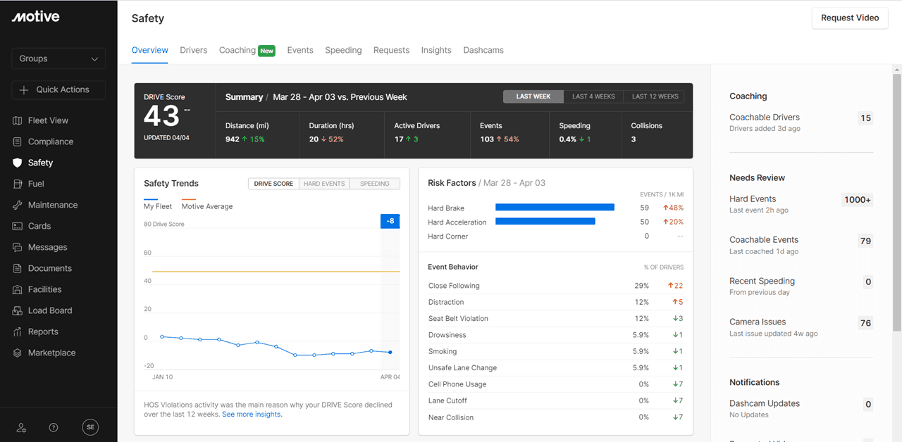Image resolution: width=902 pixels, height=442 pixels.
Task: Click the Marketplace icon in sidebar
Action: pos(17,353)
